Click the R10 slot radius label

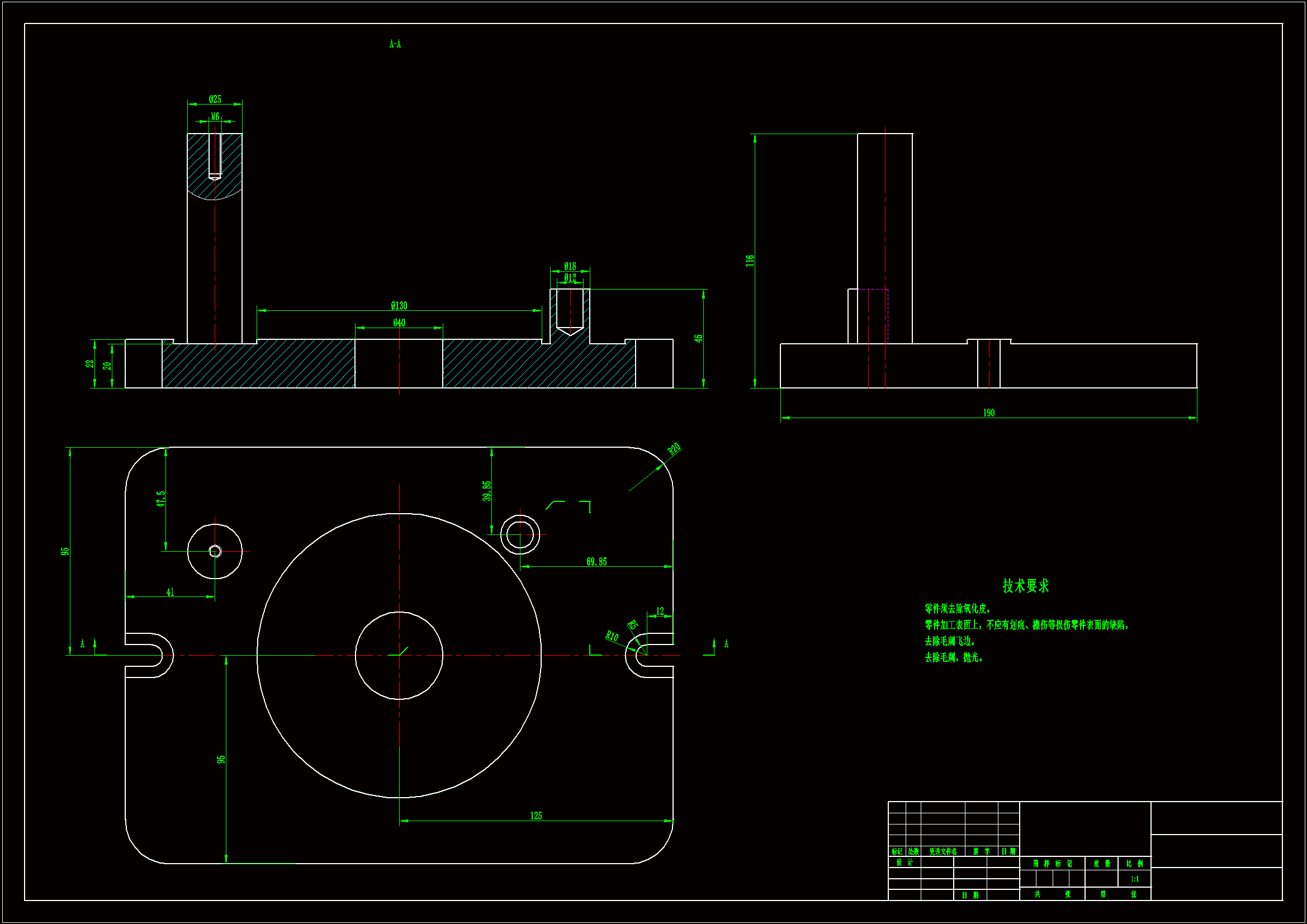pos(612,636)
